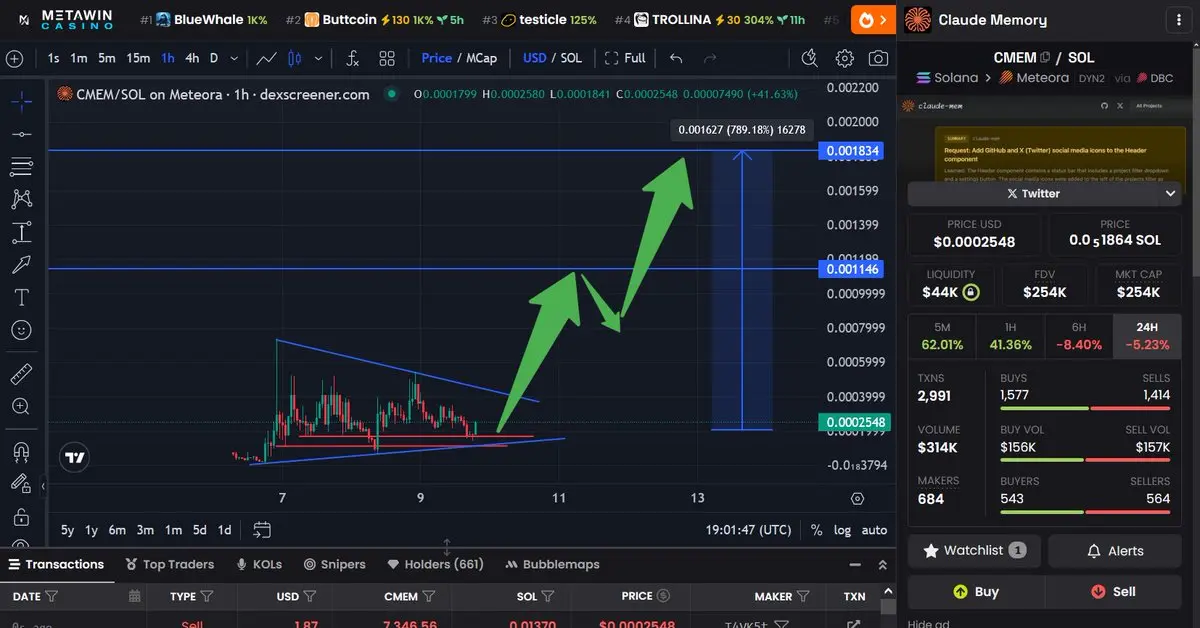Toggle log scale on price axis
This screenshot has width=1200, height=628.
(843, 530)
